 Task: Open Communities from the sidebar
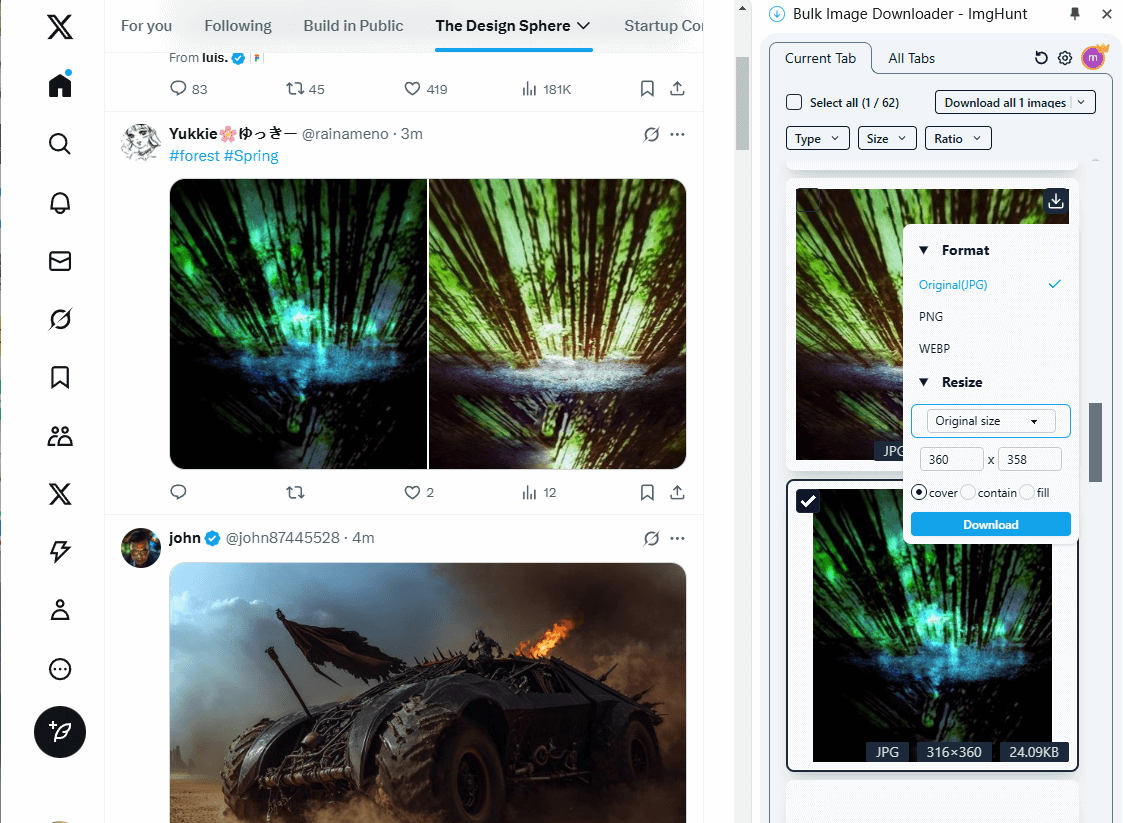[59, 436]
